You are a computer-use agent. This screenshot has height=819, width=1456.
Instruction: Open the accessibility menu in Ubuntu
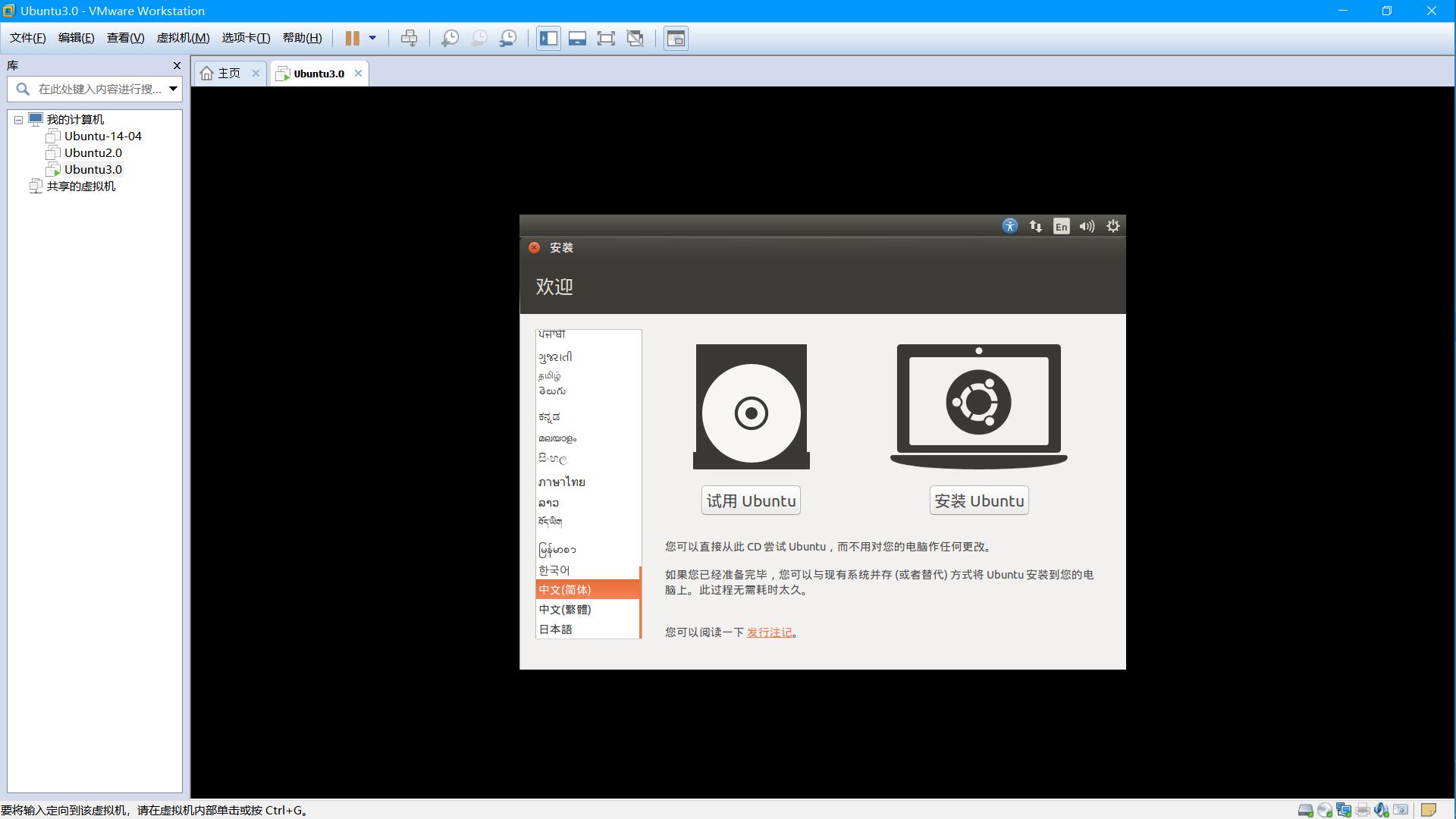coord(1009,226)
